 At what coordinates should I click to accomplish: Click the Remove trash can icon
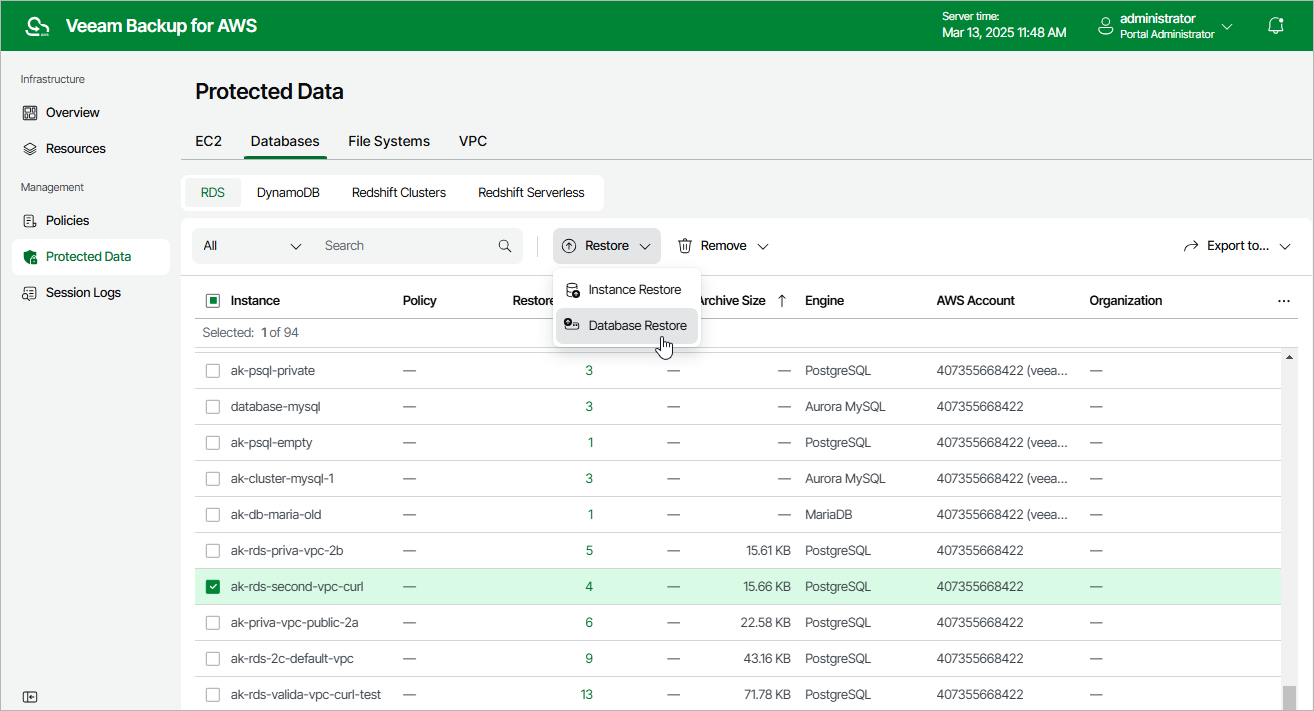pyautogui.click(x=685, y=246)
